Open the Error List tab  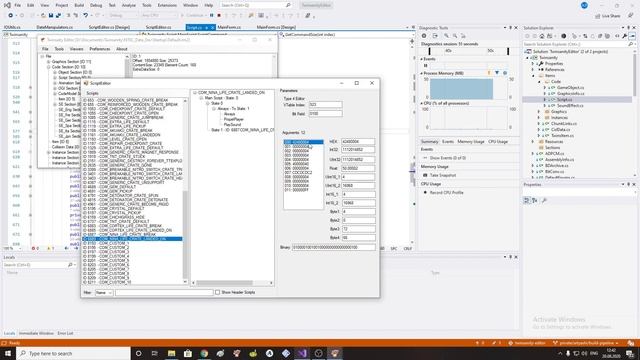(x=65, y=333)
